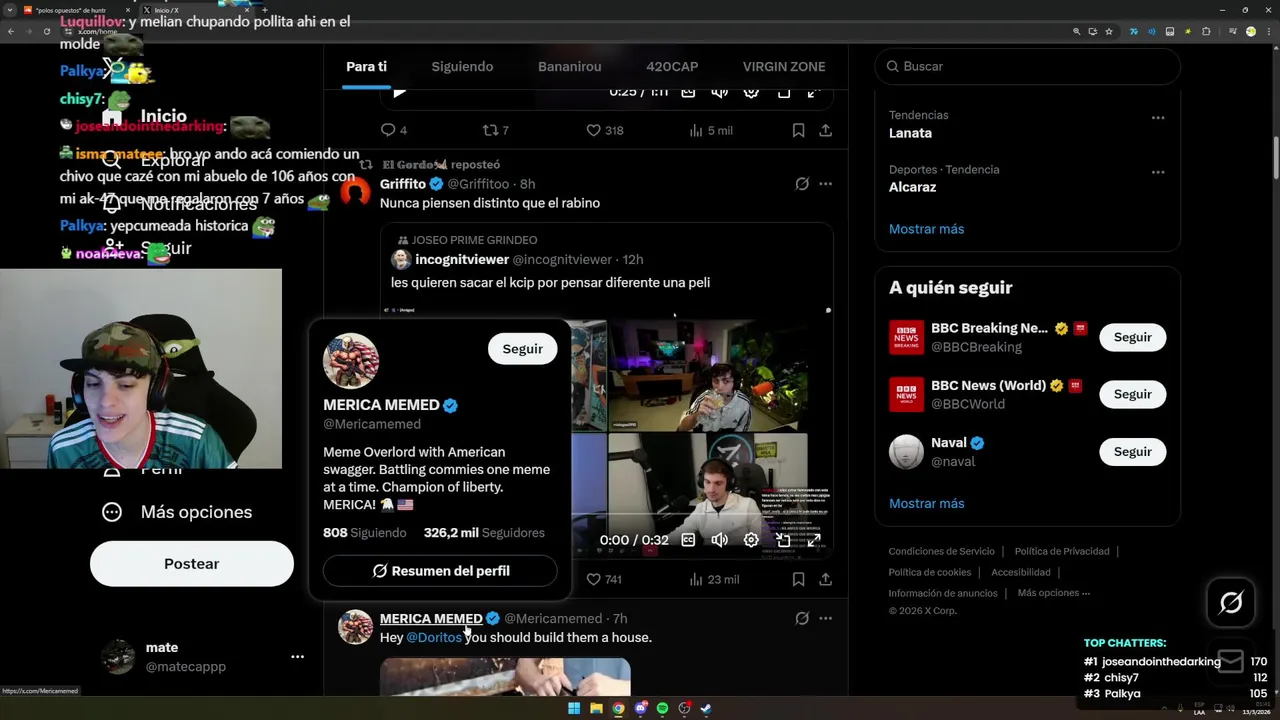Follow Naval account
Image resolution: width=1280 pixels, height=720 pixels.
click(1133, 451)
